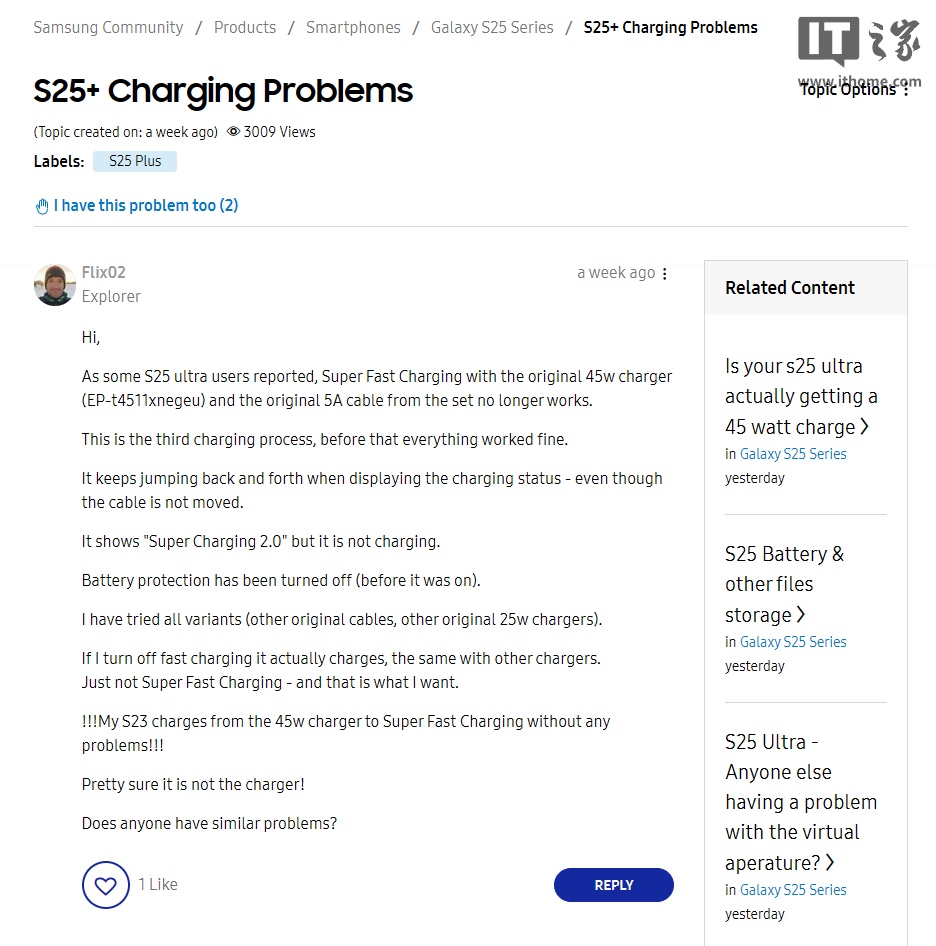Viewport: 936px width, 946px height.
Task: Click the views eye icon
Action: click(x=233, y=132)
